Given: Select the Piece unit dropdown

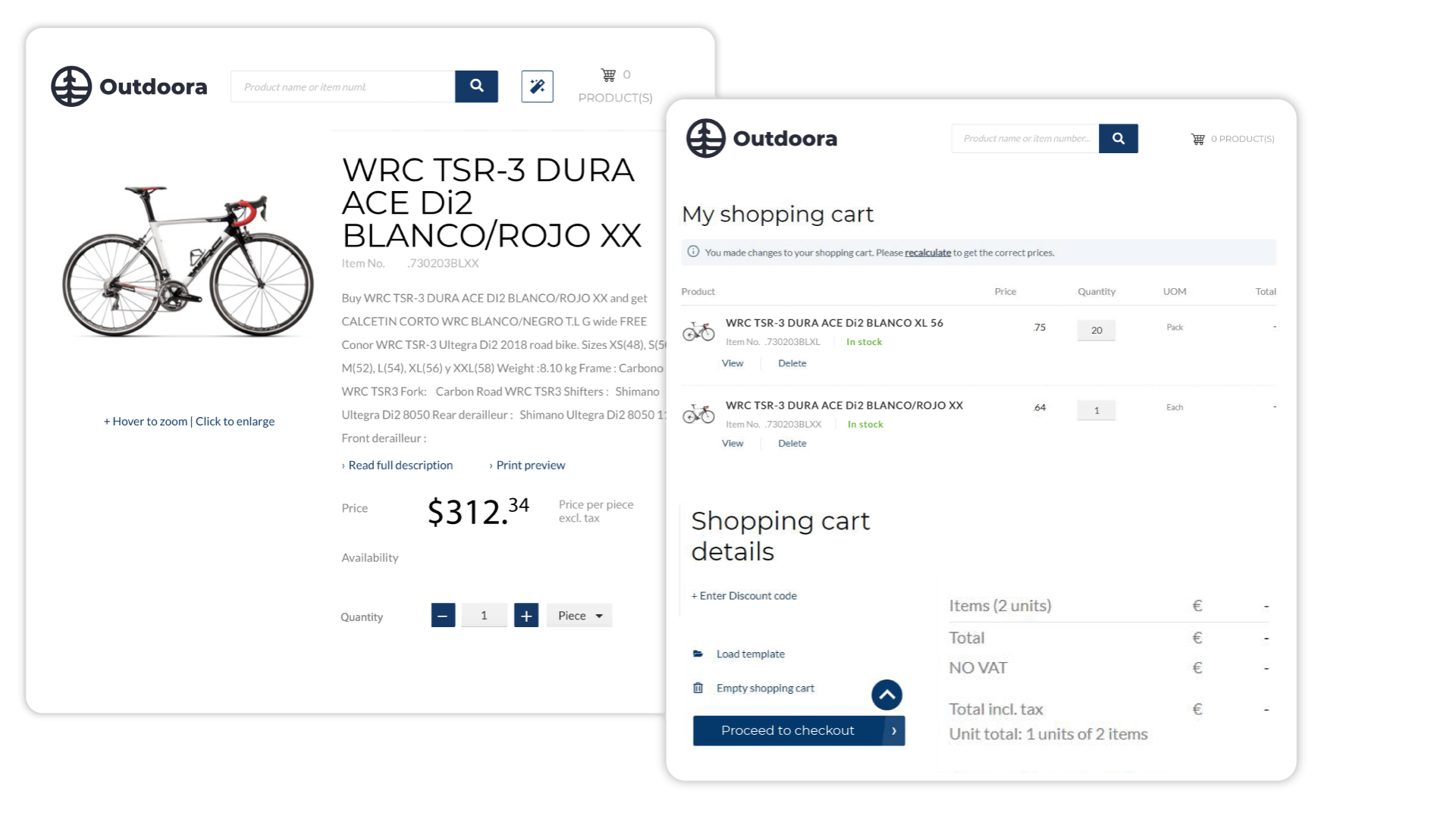Looking at the screenshot, I should point(582,615).
